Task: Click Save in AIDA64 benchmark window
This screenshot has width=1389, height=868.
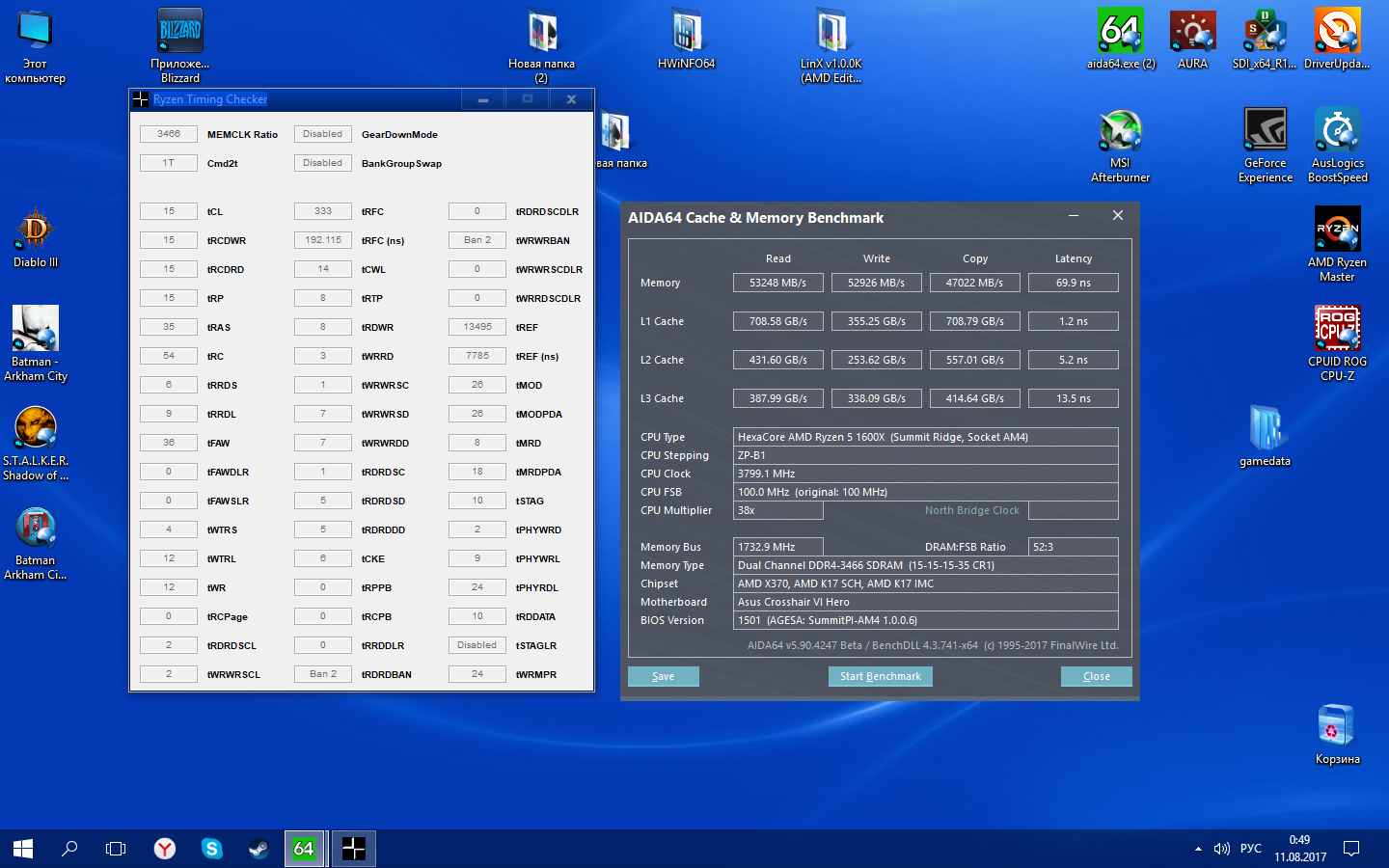Action: tap(664, 676)
